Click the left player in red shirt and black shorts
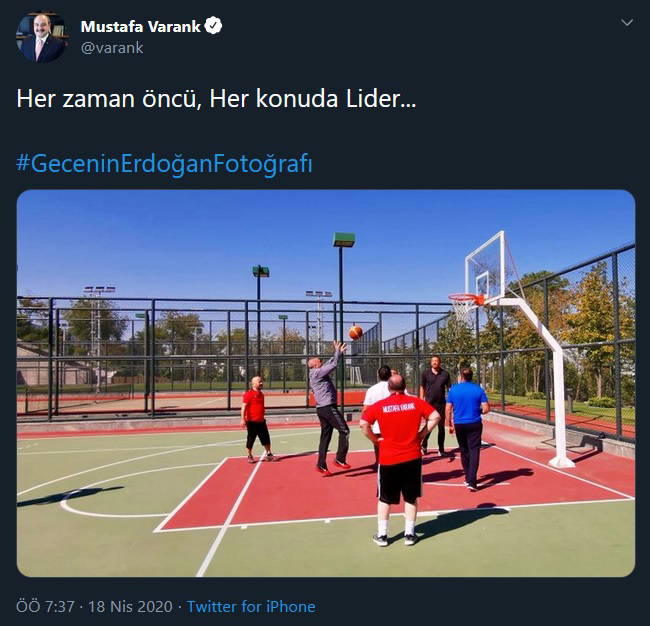The height and width of the screenshot is (626, 650). tap(256, 419)
